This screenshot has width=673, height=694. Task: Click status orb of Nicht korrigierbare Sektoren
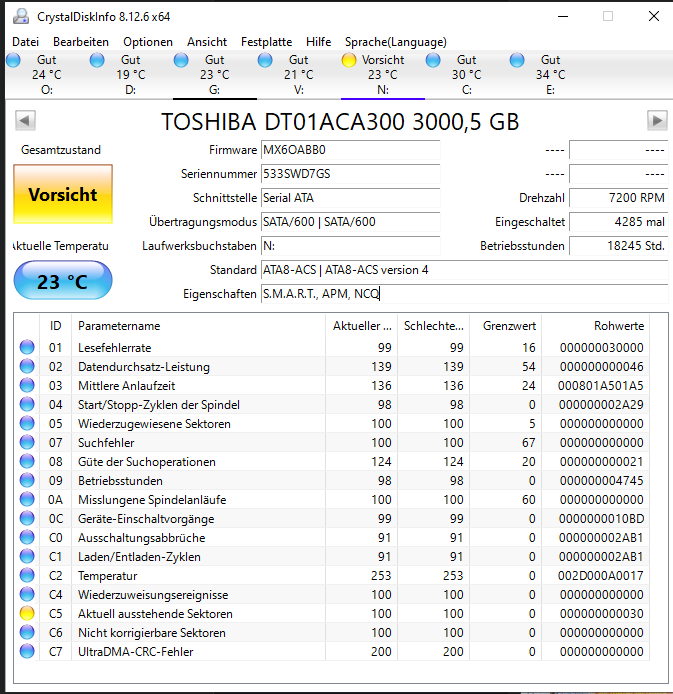(x=27, y=632)
